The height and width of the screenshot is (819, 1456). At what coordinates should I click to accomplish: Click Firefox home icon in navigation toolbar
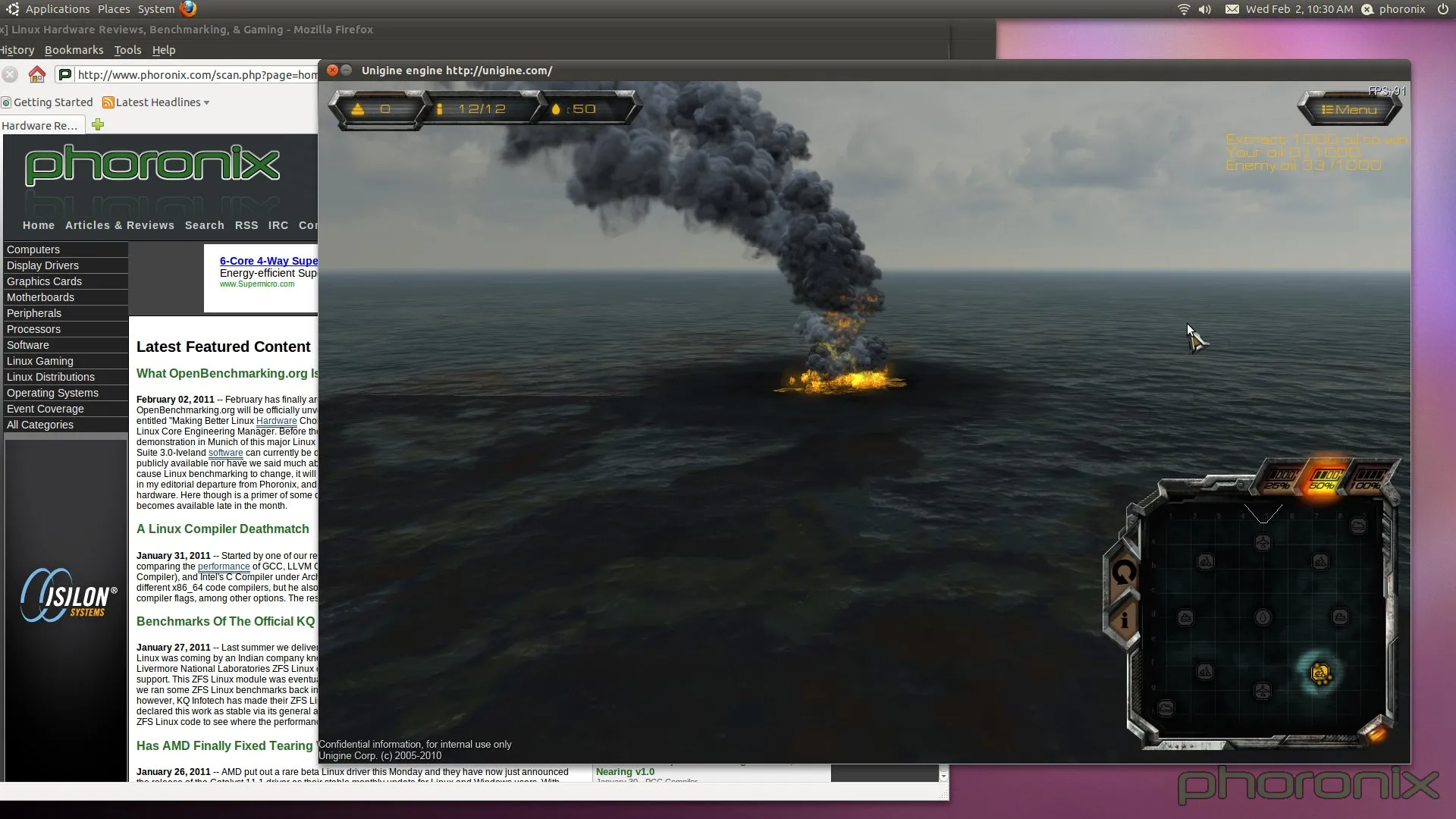pos(36,74)
